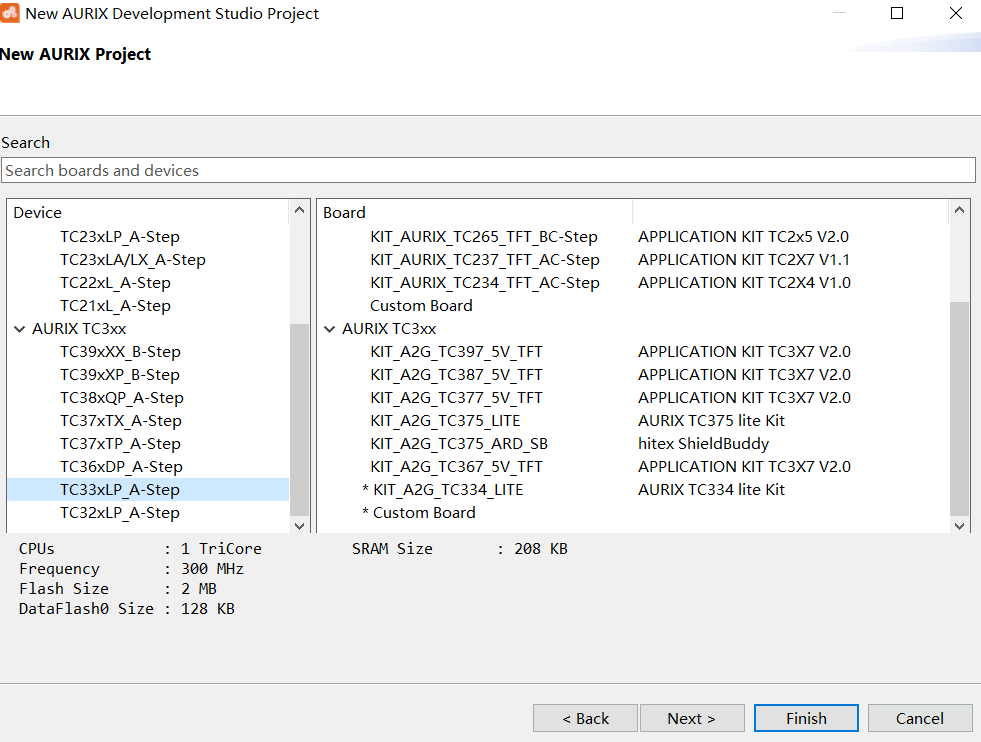Click the AURIX TC375 lite Kit description
This screenshot has height=742, width=981.
click(x=711, y=421)
